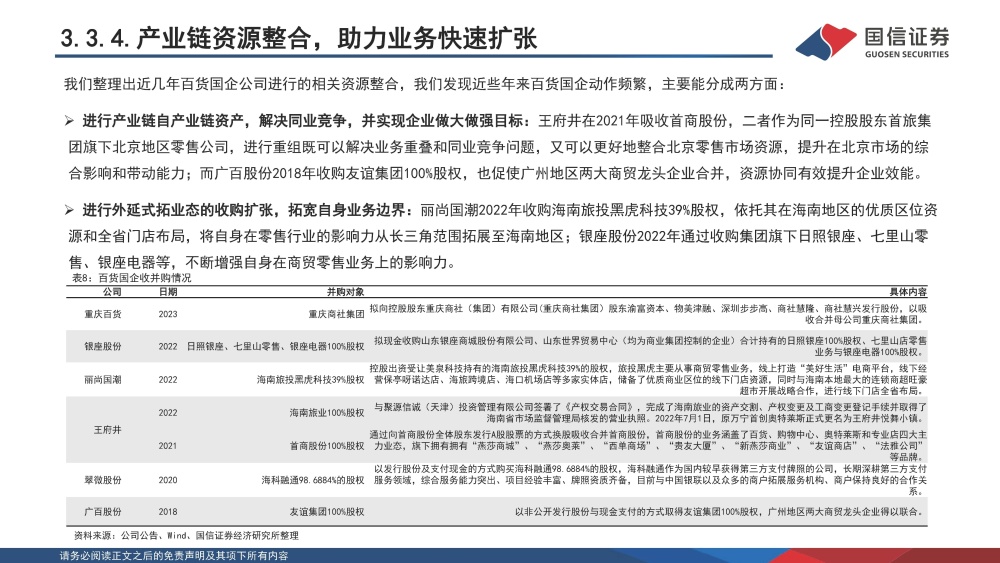Viewport: 1000px width, 563px height.
Task: Click the '广百股份' company cell
Action: click(103, 511)
